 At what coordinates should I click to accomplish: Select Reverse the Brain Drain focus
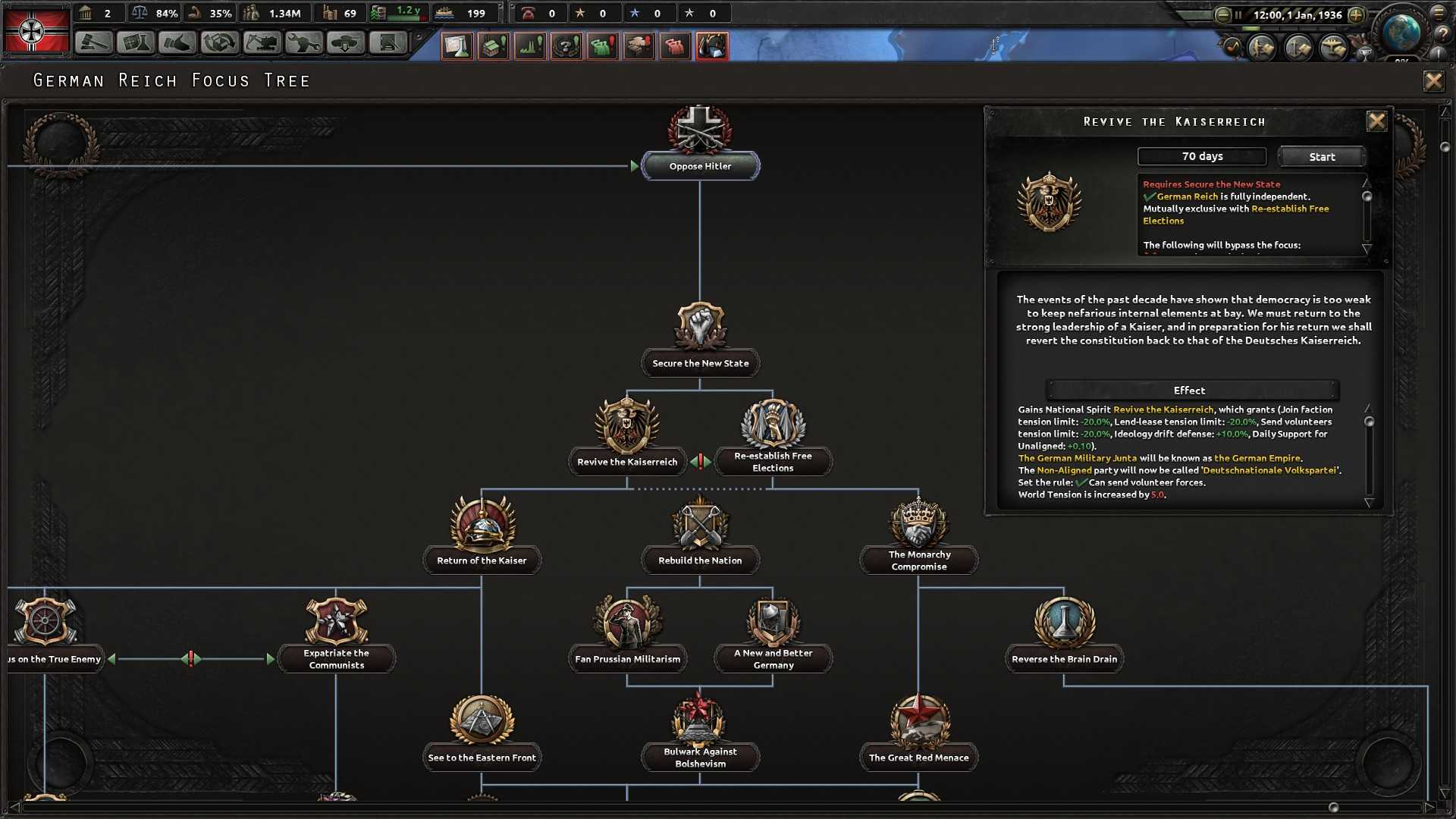1064,659
